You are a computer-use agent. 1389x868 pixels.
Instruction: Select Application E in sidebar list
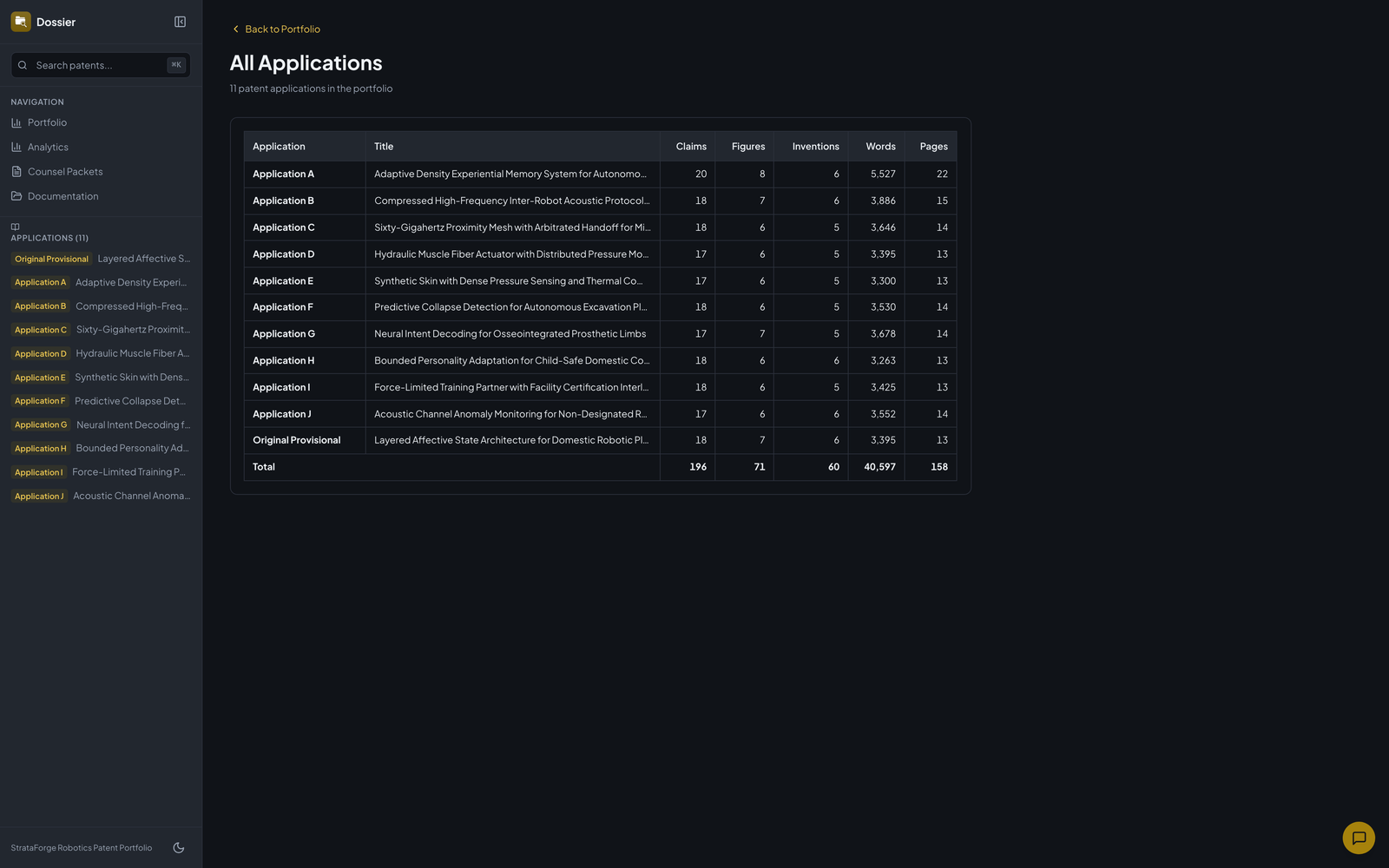101,378
